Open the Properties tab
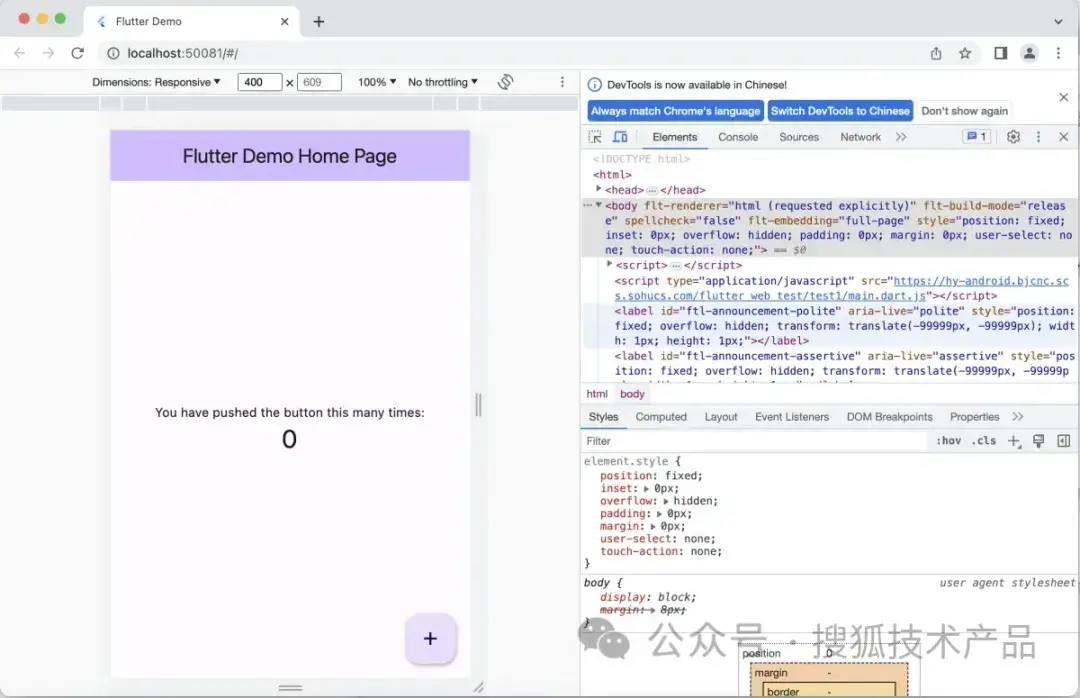 tap(974, 417)
